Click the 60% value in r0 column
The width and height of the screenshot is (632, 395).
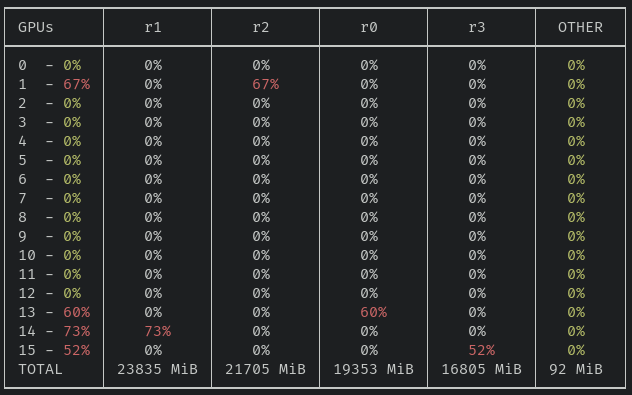pyautogui.click(x=374, y=312)
